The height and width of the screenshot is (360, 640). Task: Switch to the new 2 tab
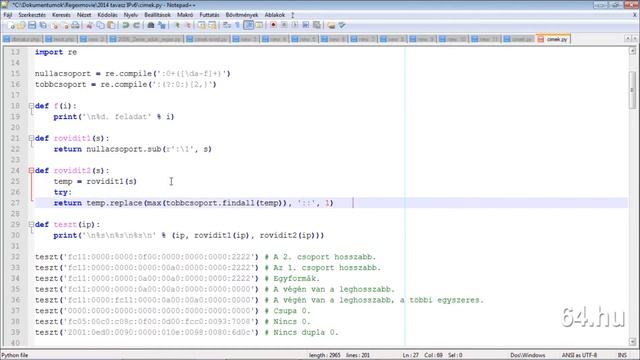point(93,39)
